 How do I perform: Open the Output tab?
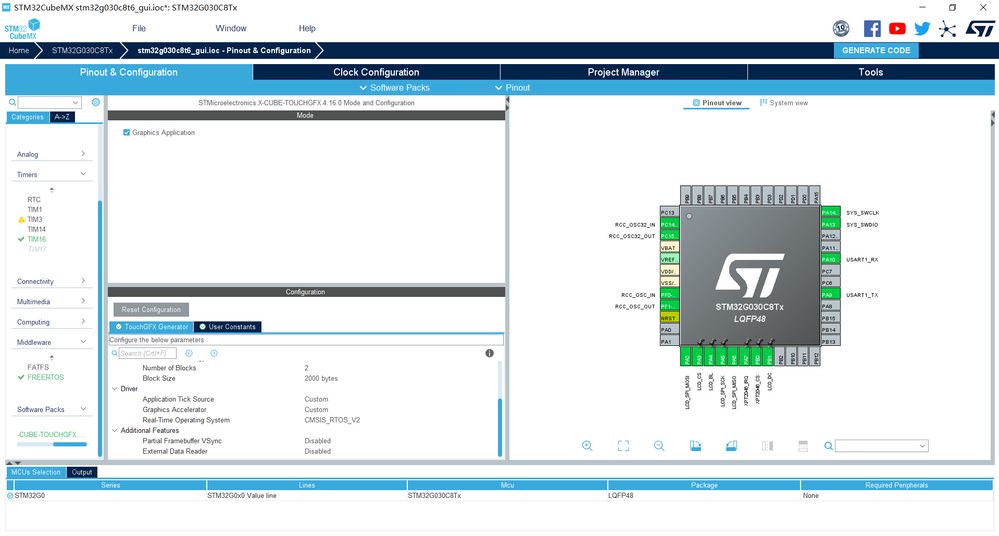[82, 472]
